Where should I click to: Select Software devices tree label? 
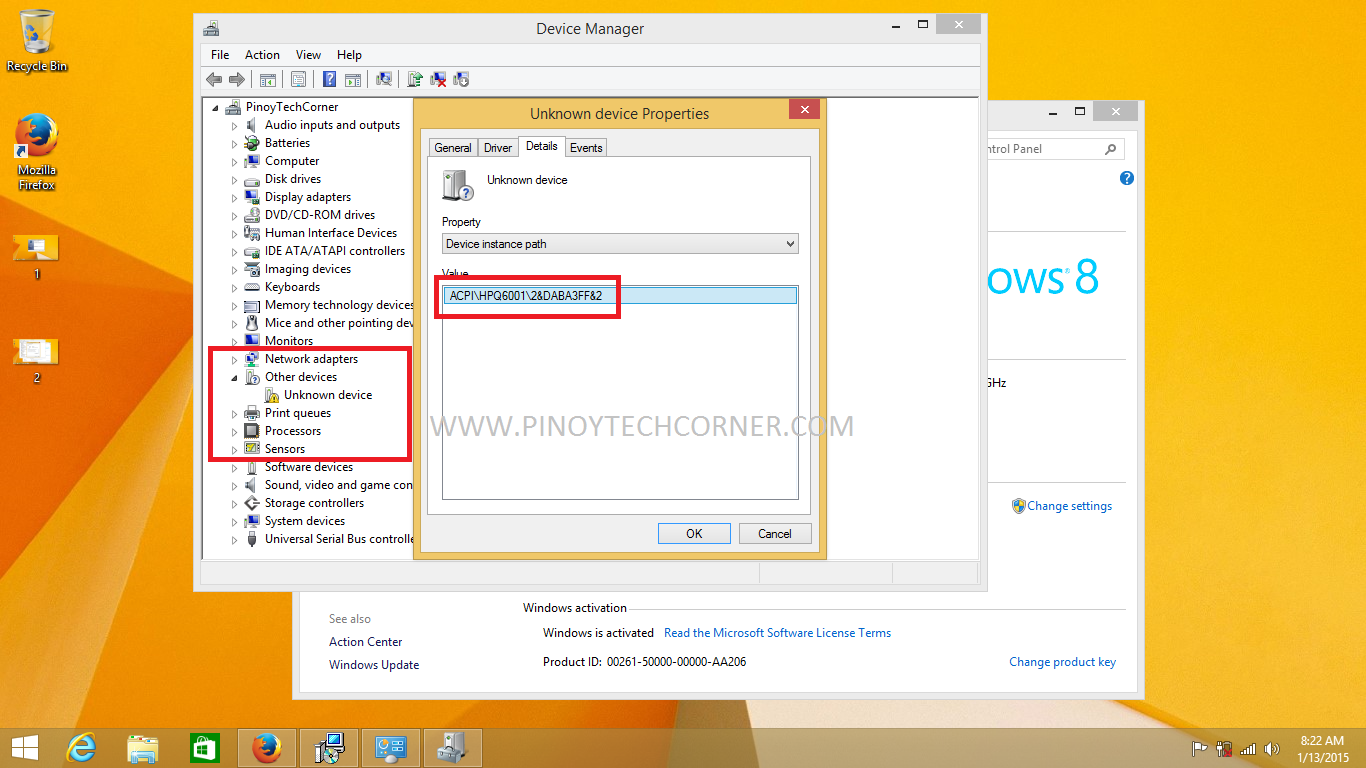click(x=309, y=467)
